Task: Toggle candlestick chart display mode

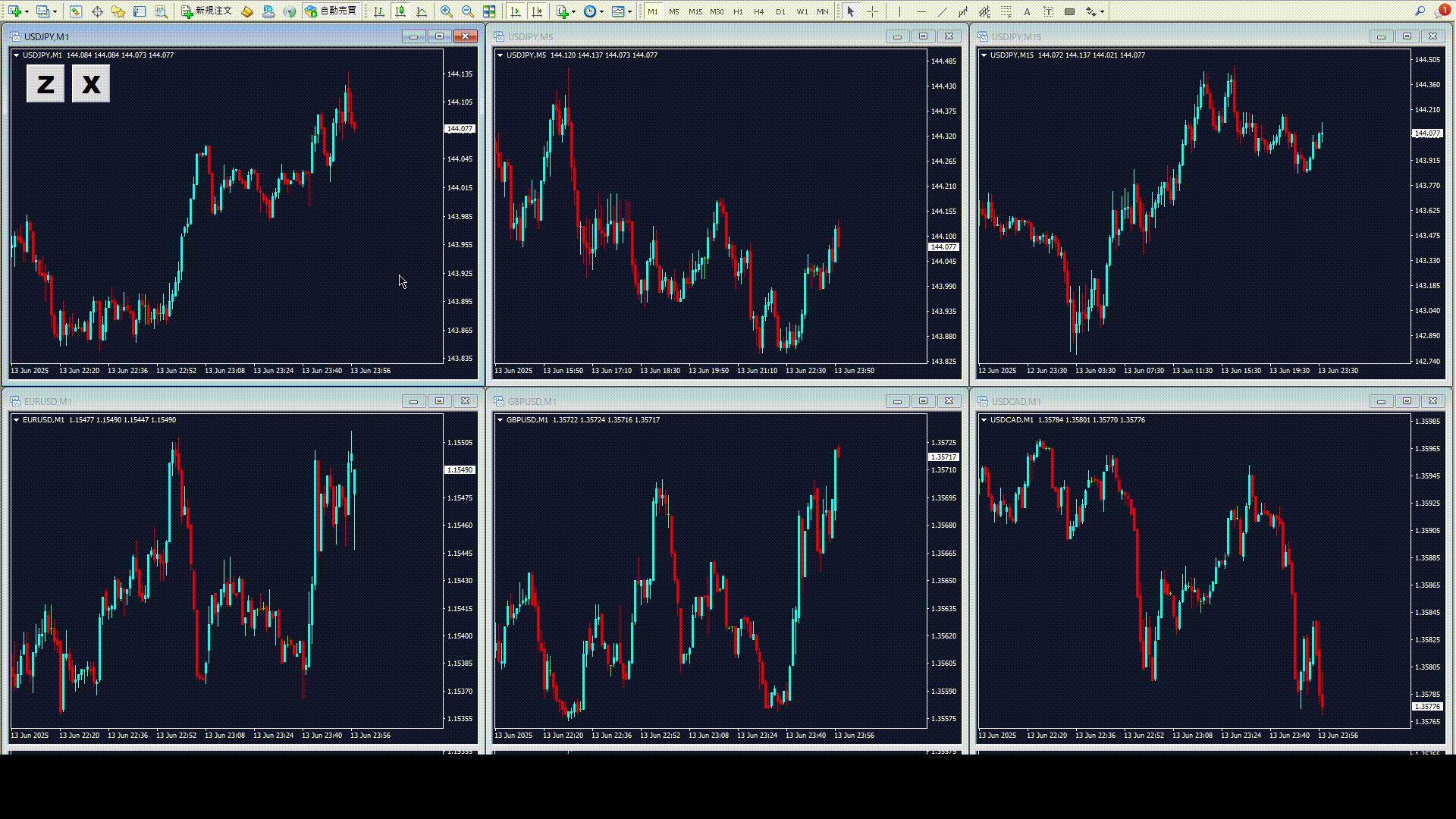Action: (x=400, y=11)
